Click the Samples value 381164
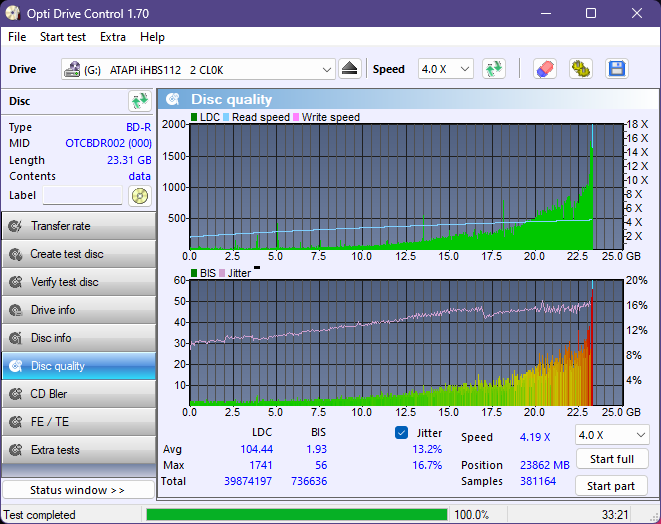Image resolution: width=661 pixels, height=524 pixels. 538,481
